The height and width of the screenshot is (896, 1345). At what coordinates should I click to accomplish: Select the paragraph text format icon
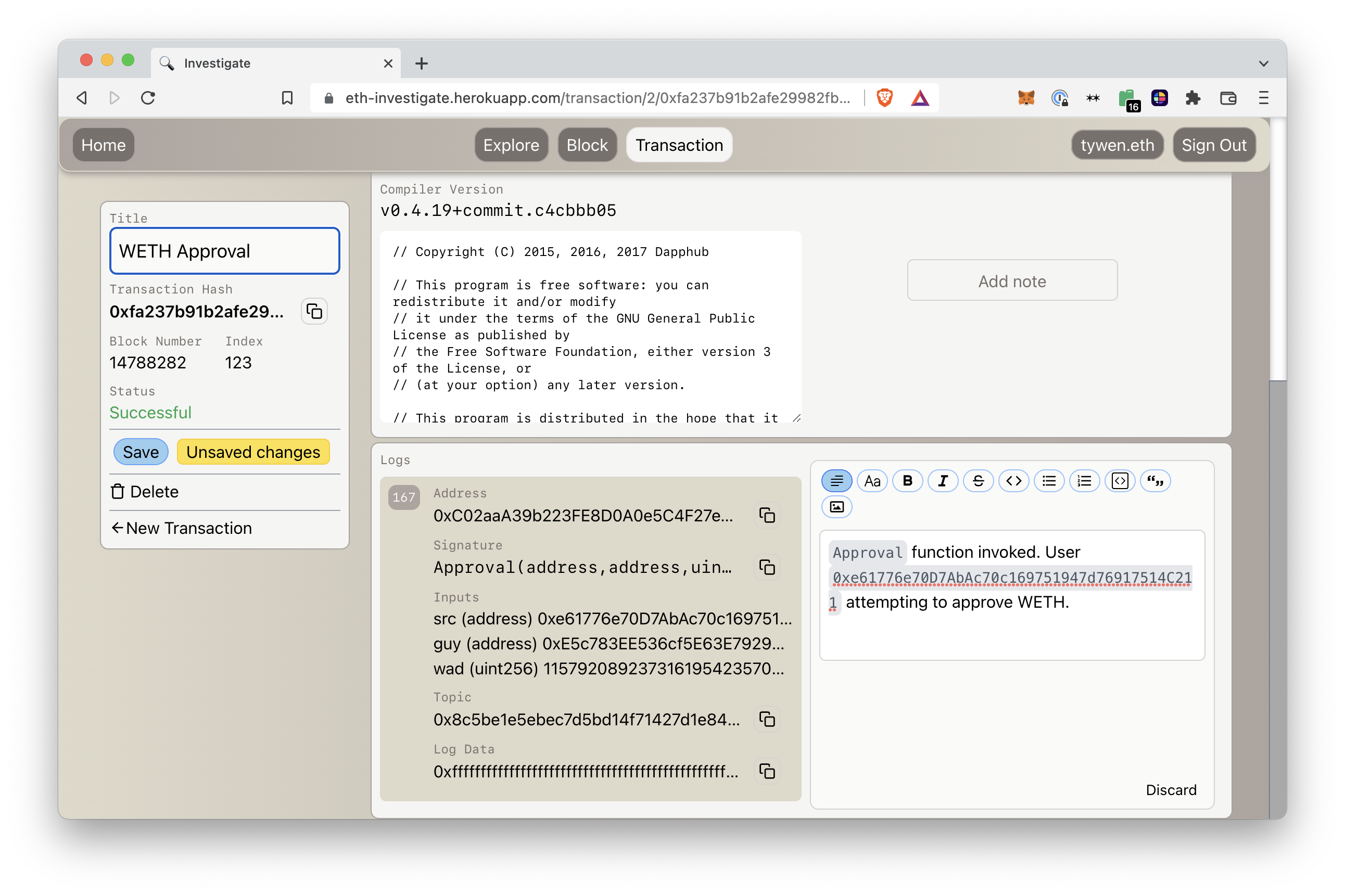tap(836, 481)
